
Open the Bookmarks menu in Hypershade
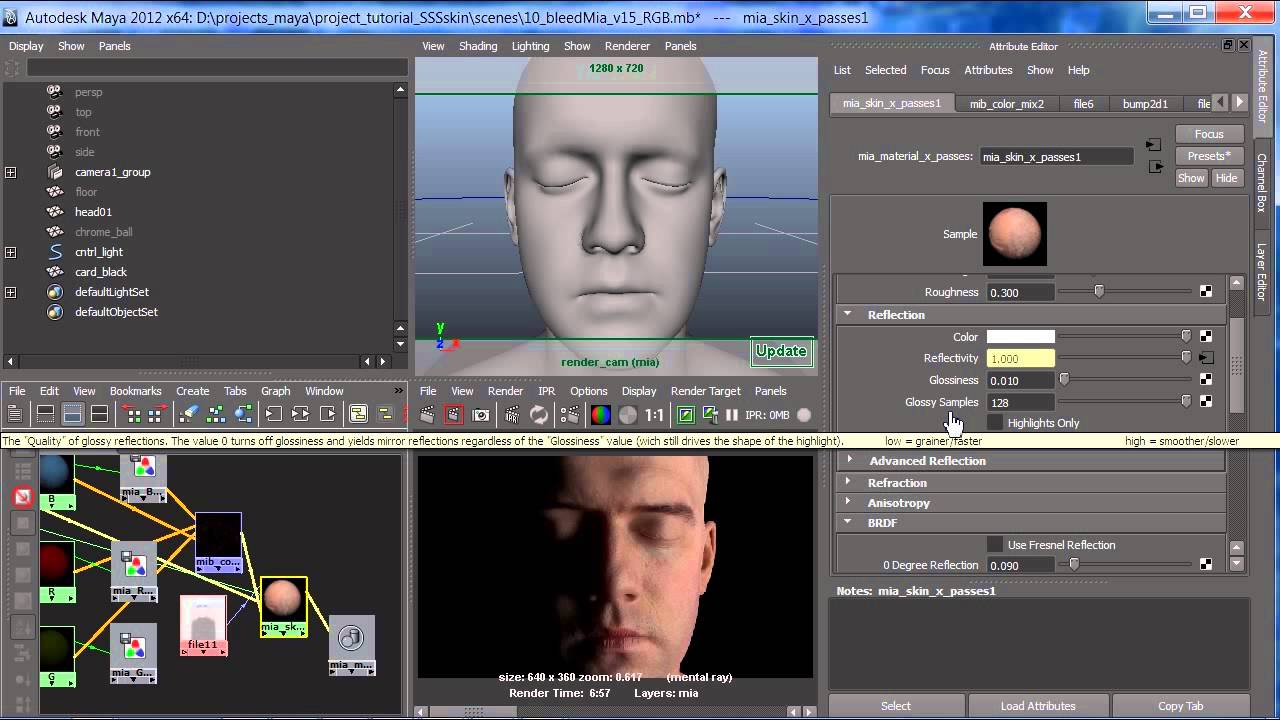coord(135,391)
